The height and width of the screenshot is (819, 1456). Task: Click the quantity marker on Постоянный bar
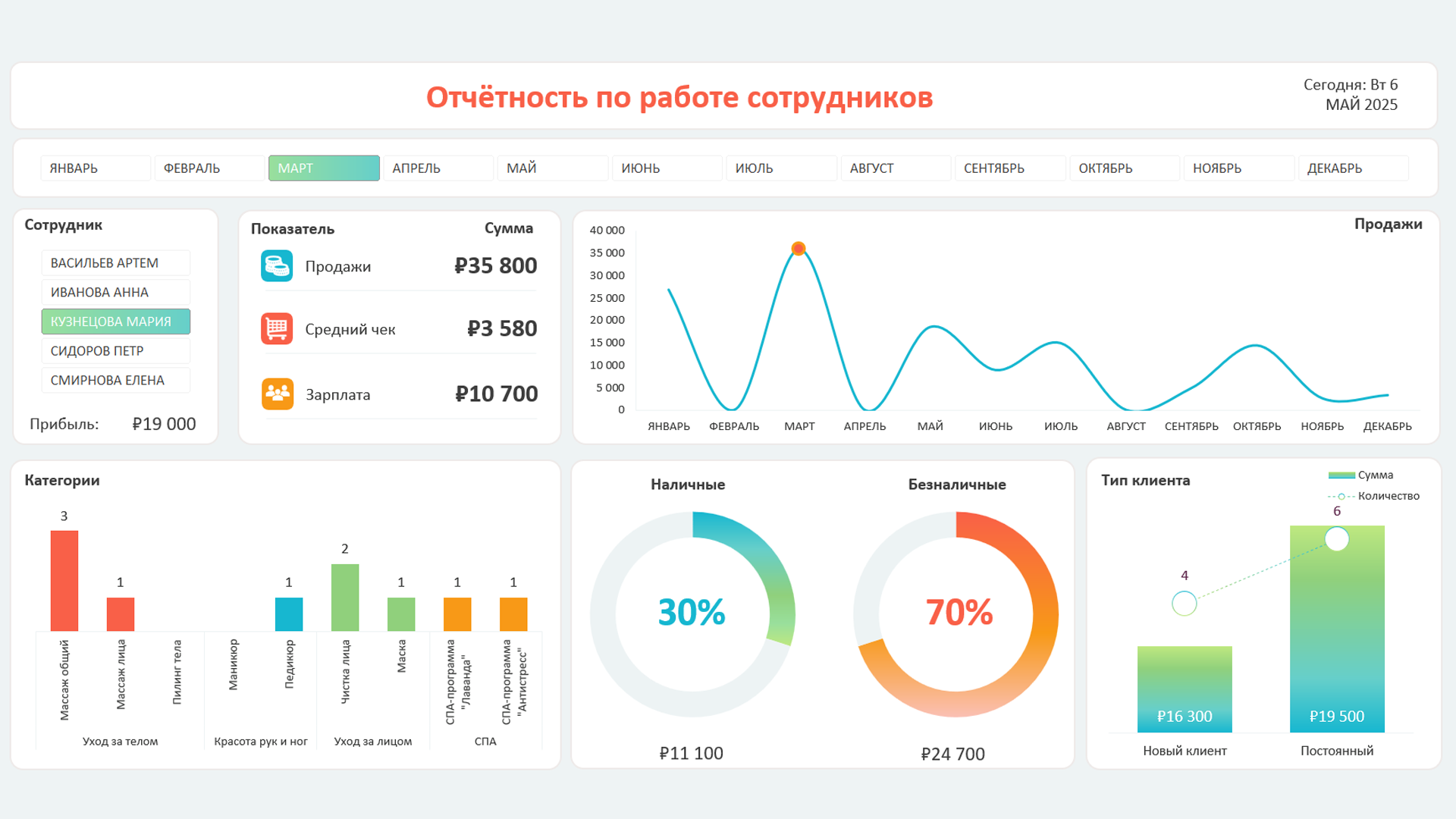[1337, 539]
